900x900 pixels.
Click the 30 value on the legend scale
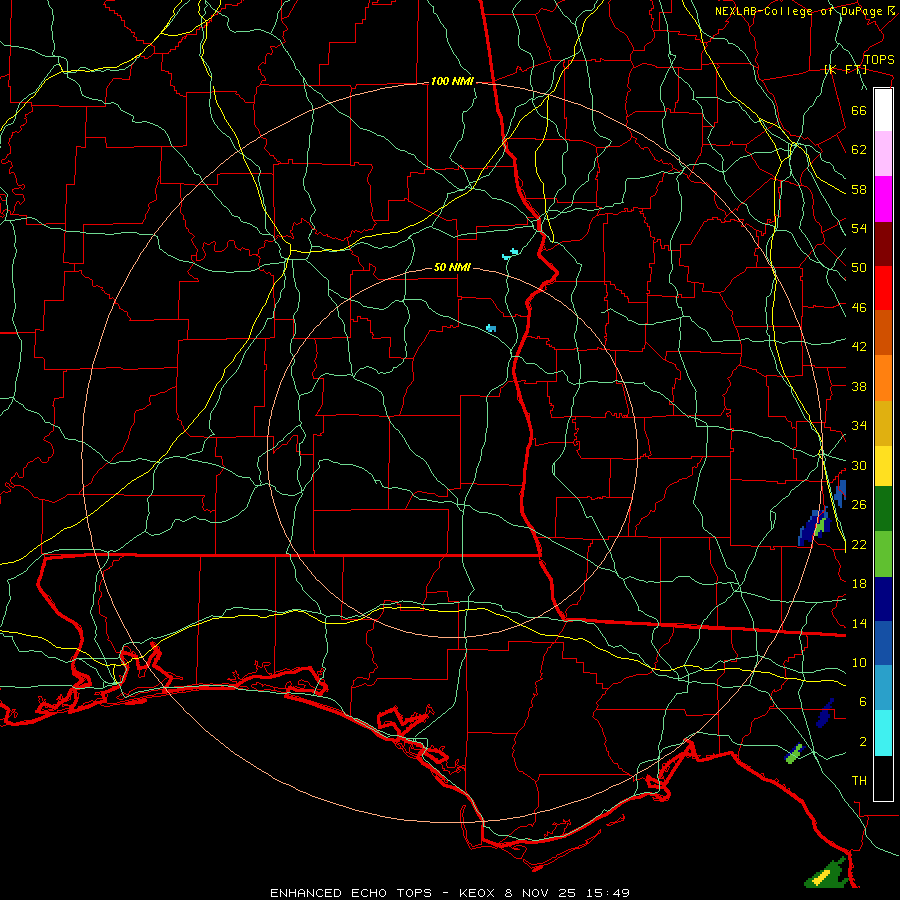(x=859, y=465)
